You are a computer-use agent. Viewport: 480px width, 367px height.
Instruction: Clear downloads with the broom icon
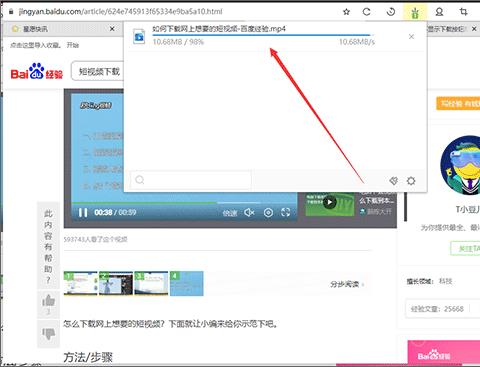(394, 181)
